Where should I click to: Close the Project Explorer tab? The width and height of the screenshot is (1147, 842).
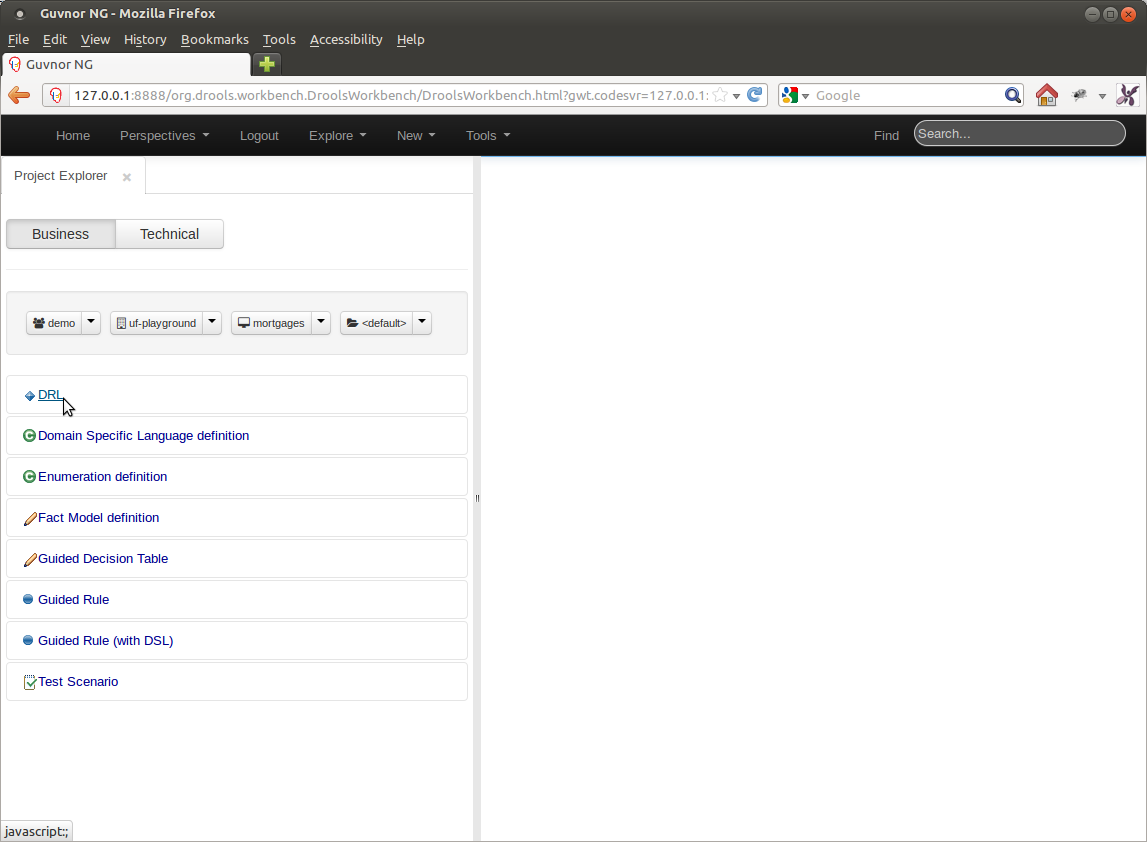point(127,177)
